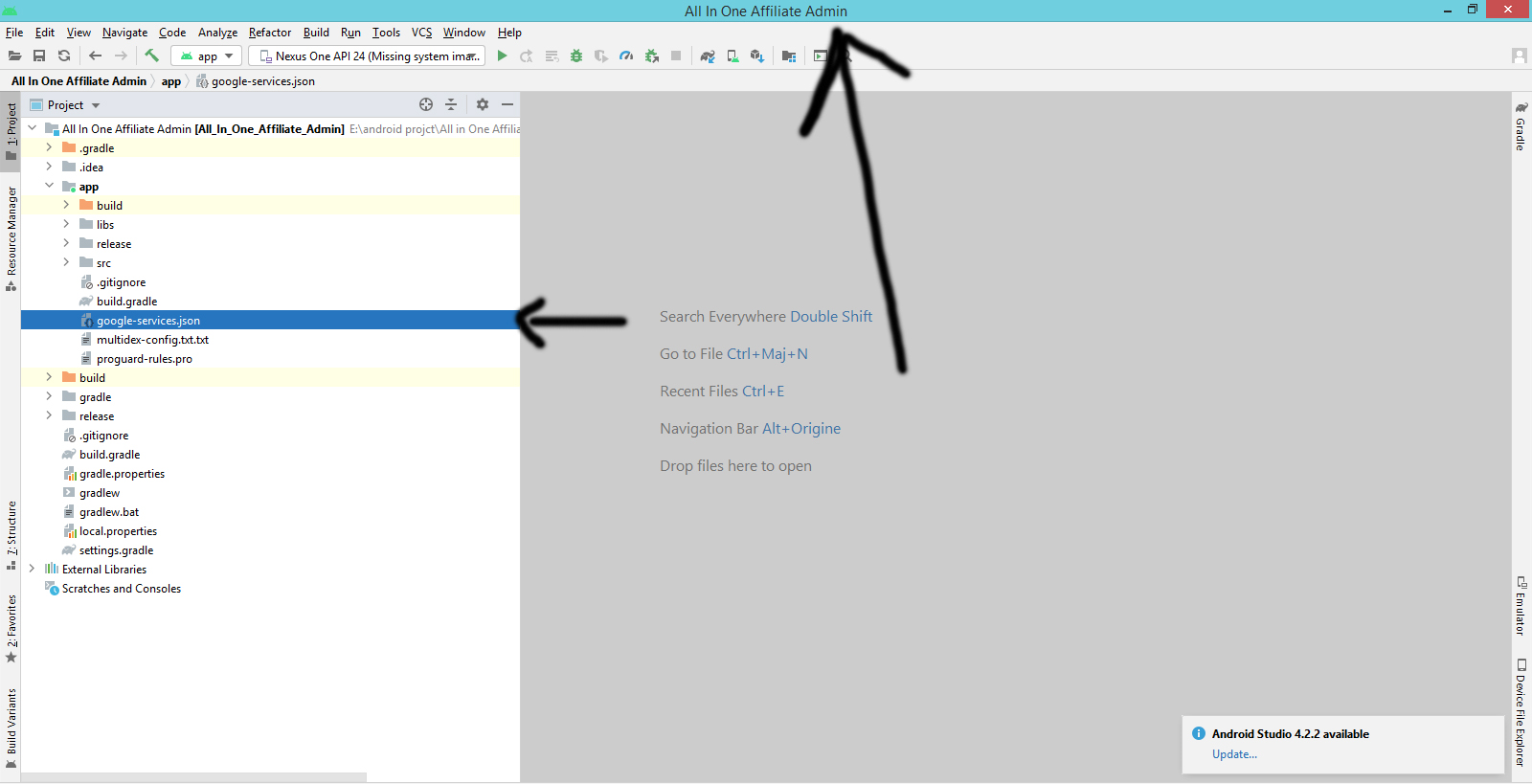Select proguard-rules.pro file in tree
The image size is (1532, 784).
pyautogui.click(x=144, y=359)
